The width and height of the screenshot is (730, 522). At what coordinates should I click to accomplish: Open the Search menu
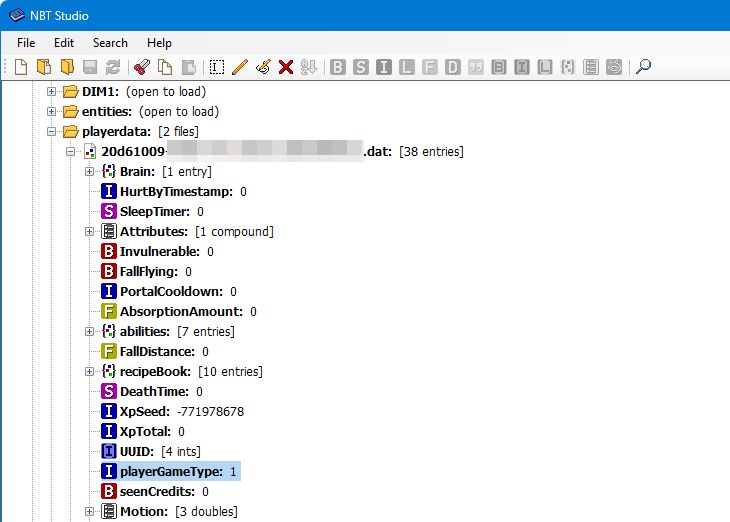110,43
